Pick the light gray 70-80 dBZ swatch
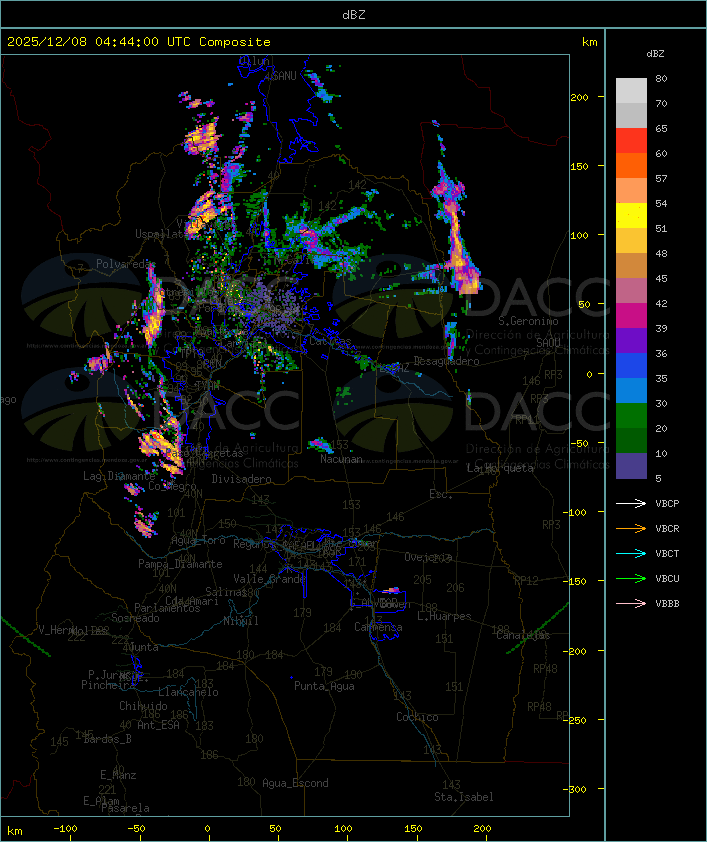This screenshot has width=707, height=842. click(631, 90)
